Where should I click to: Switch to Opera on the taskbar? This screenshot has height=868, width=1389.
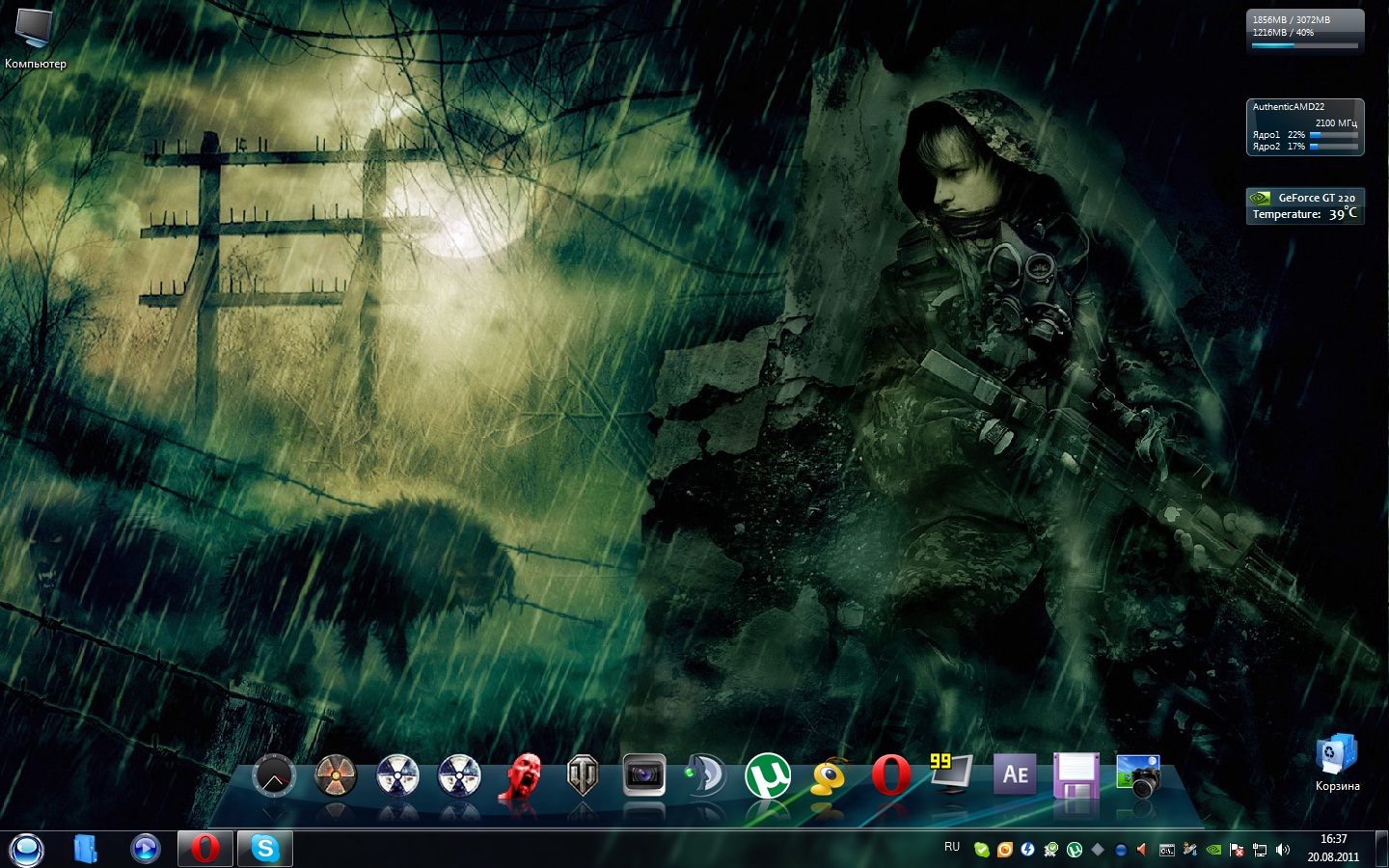[x=205, y=849]
